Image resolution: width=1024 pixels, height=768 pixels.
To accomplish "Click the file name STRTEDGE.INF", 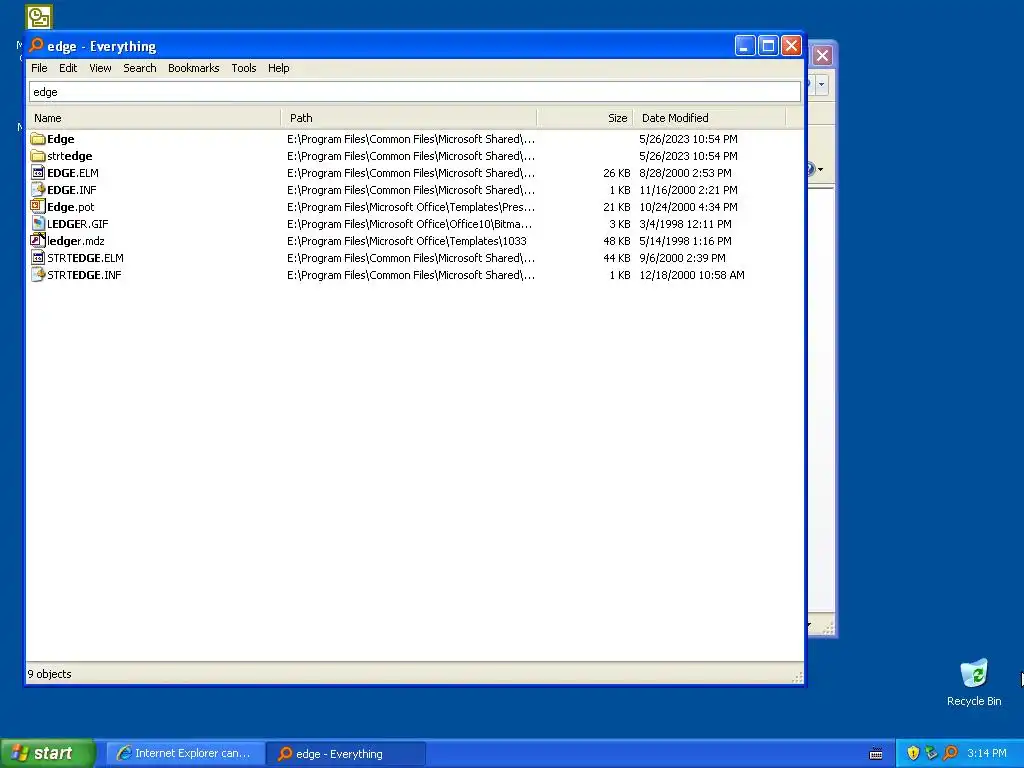I will pyautogui.click(x=84, y=275).
